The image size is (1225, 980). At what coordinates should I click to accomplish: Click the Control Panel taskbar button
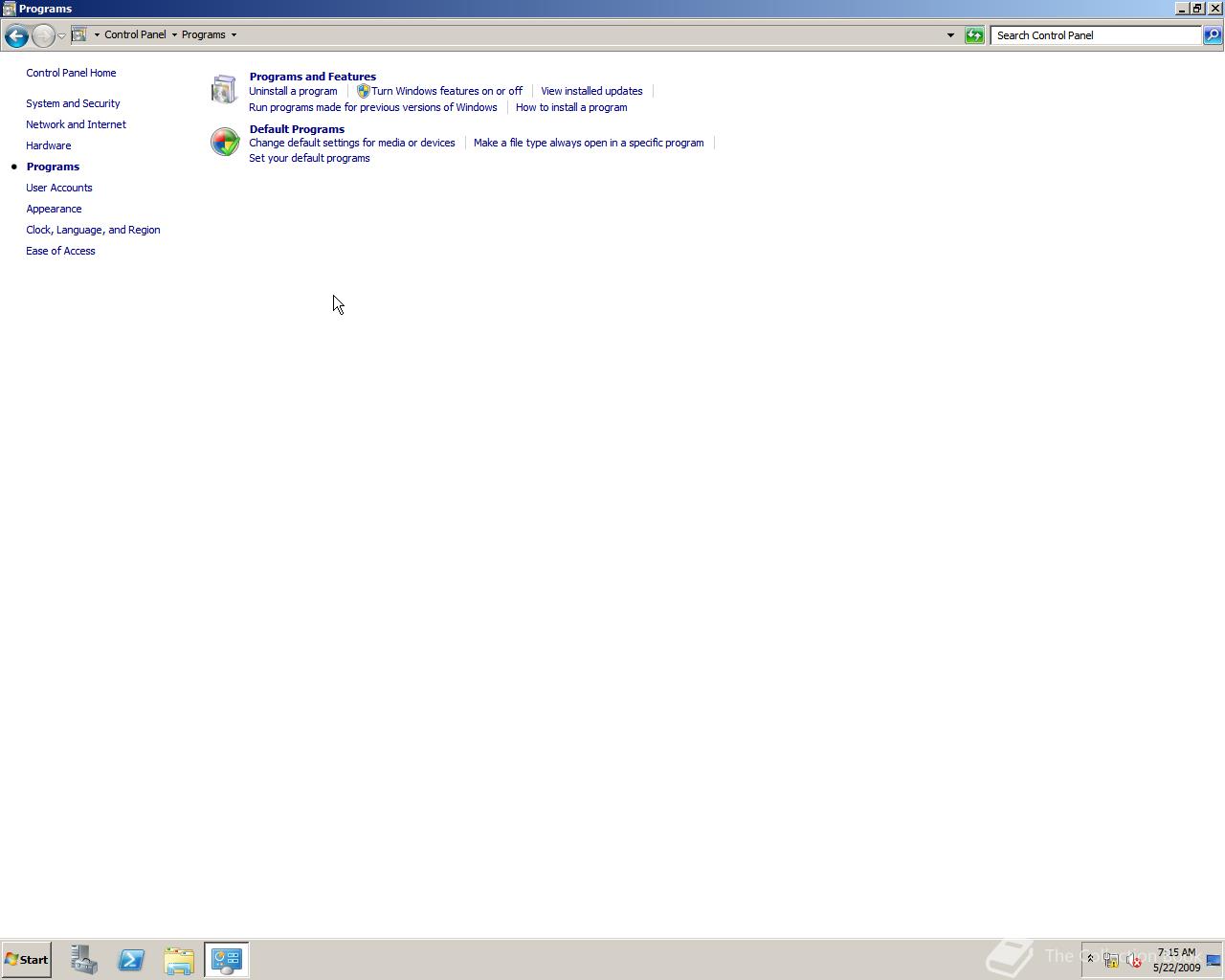(x=227, y=960)
